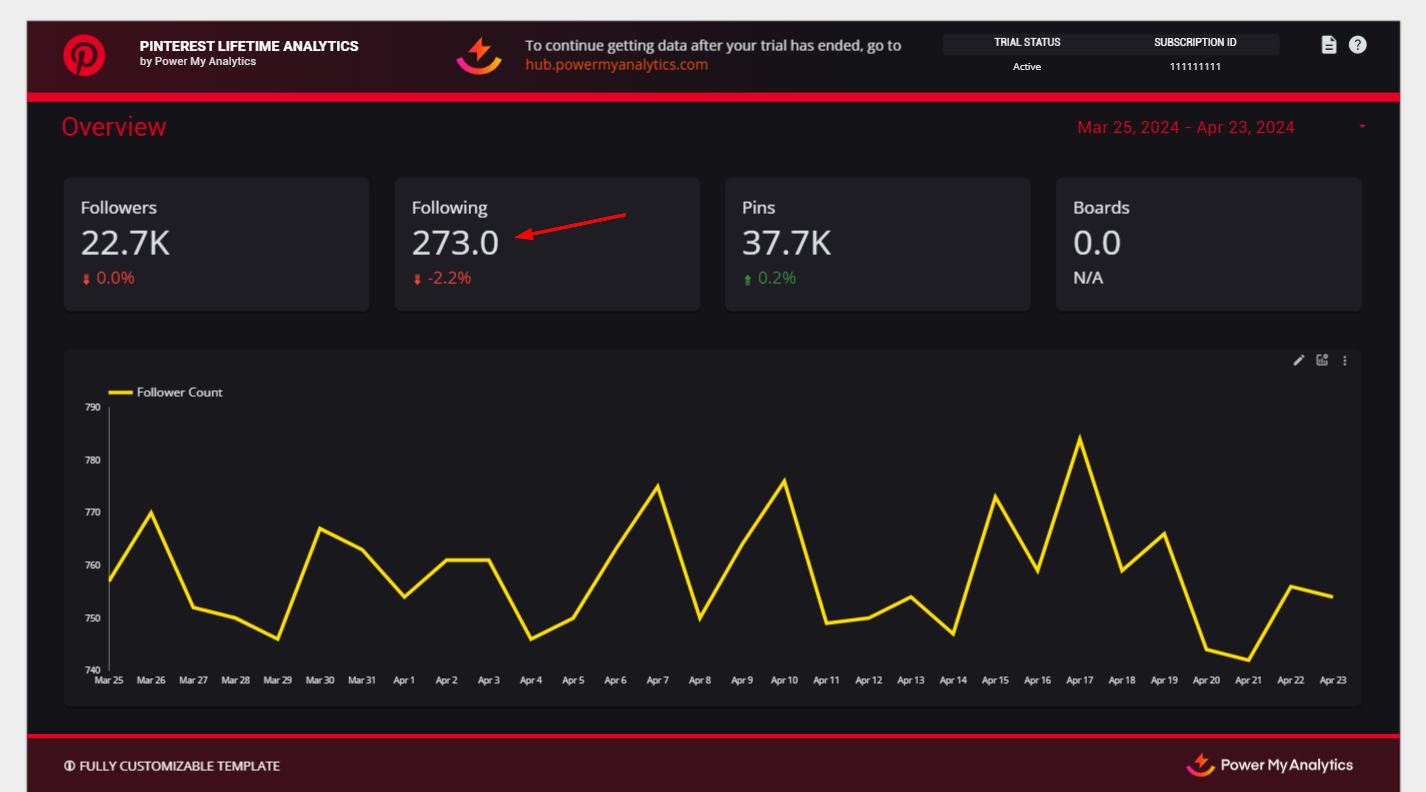Click the help question mark icon
Image resolution: width=1426 pixels, height=792 pixels.
(1357, 45)
